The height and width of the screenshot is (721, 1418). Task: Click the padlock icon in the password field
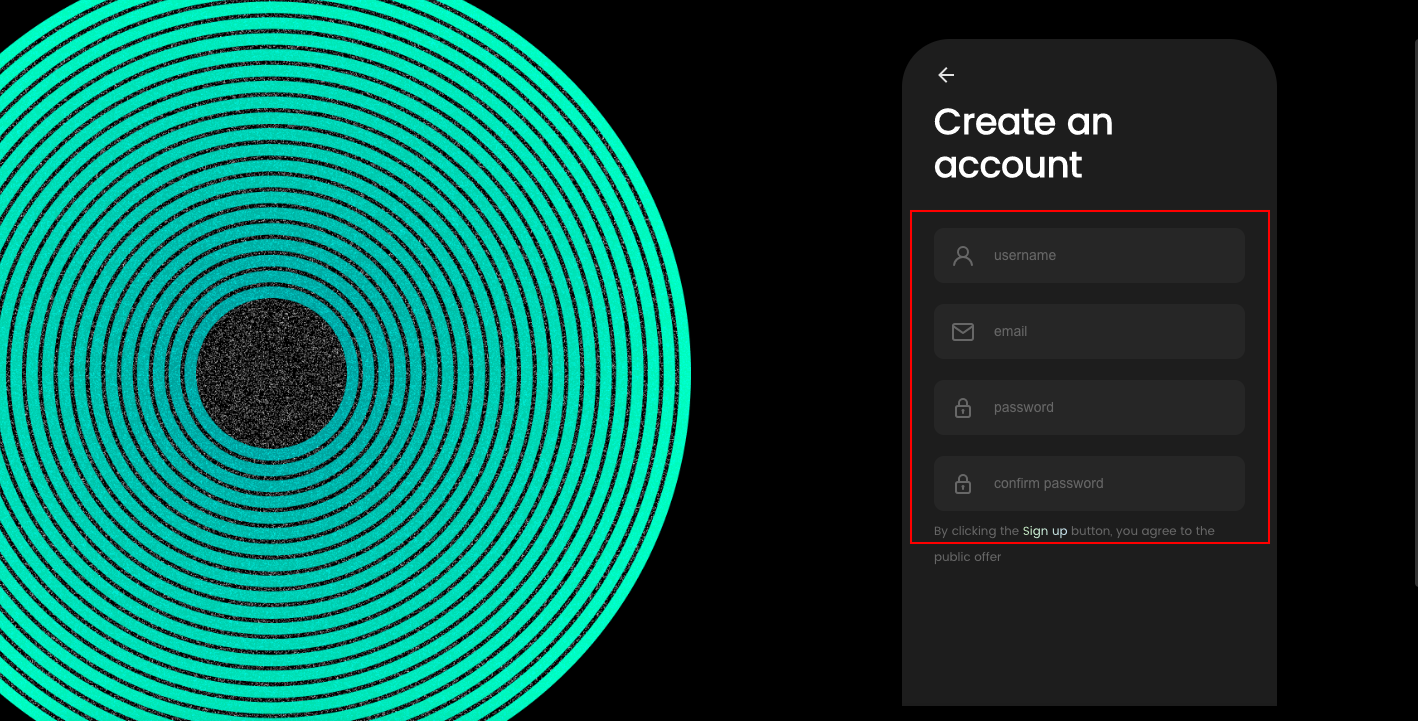(963, 408)
